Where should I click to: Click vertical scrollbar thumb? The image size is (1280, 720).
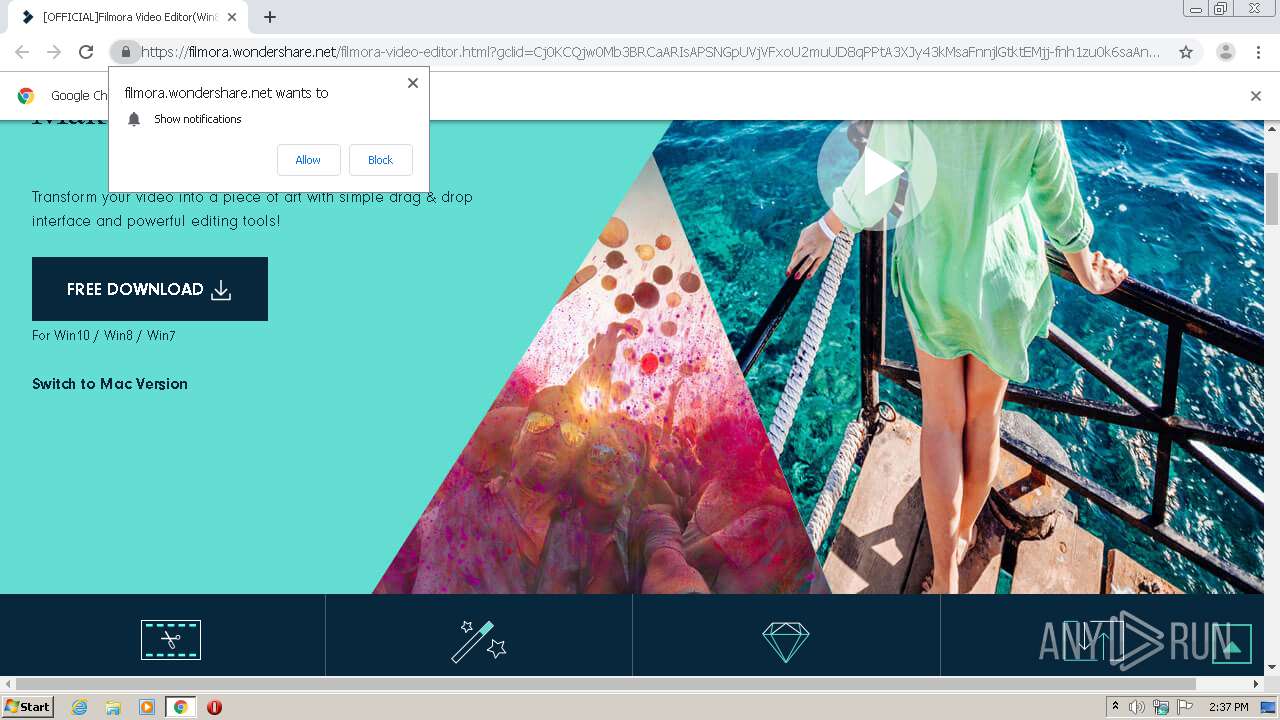[x=1272, y=198]
